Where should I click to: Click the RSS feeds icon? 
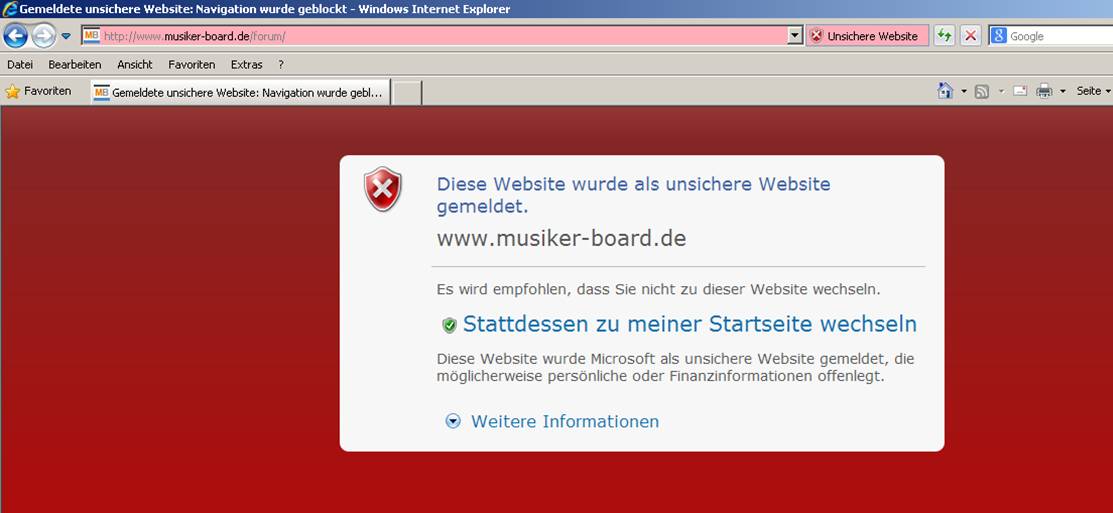point(982,92)
